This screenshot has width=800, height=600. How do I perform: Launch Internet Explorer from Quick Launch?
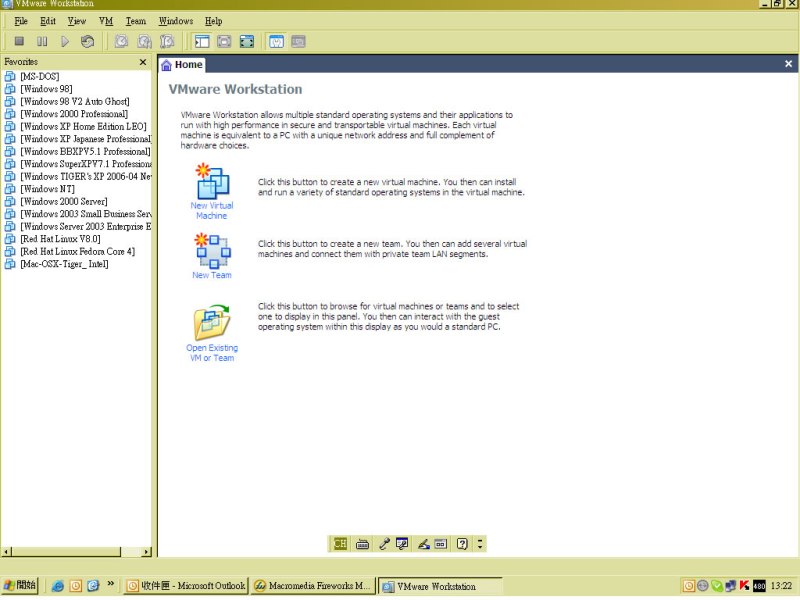click(58, 586)
